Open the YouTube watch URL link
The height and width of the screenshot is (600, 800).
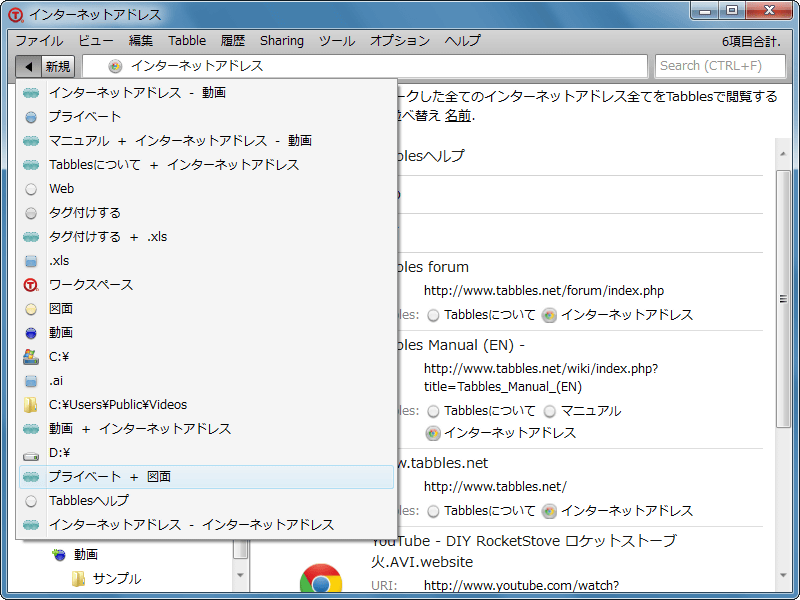tap(521, 585)
